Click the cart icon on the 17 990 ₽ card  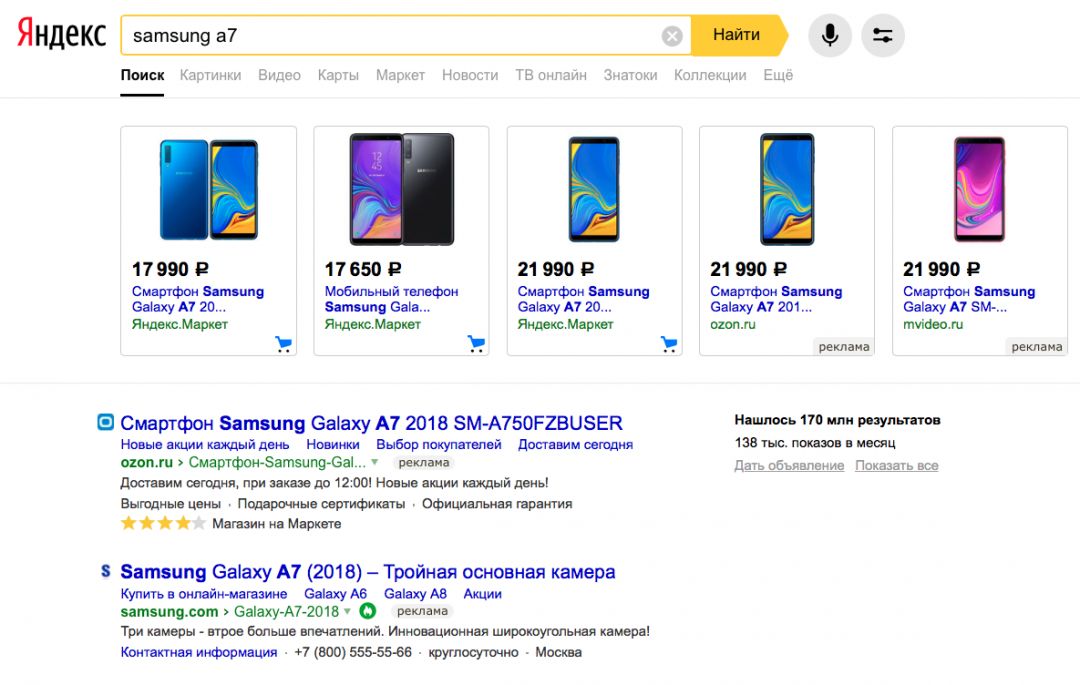[284, 344]
